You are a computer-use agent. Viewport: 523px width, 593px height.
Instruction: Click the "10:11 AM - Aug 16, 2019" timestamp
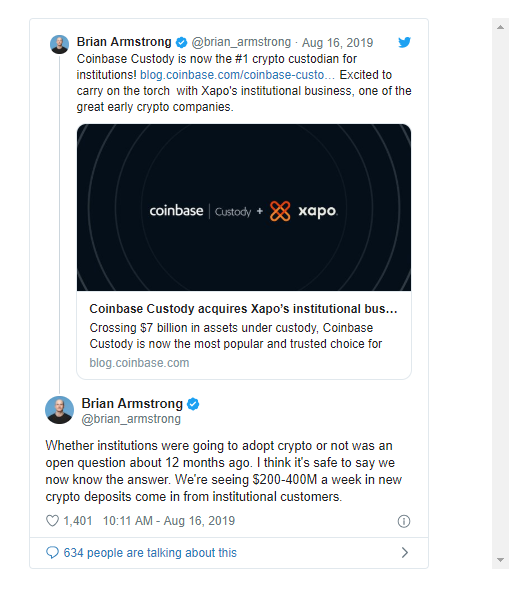pyautogui.click(x=169, y=521)
